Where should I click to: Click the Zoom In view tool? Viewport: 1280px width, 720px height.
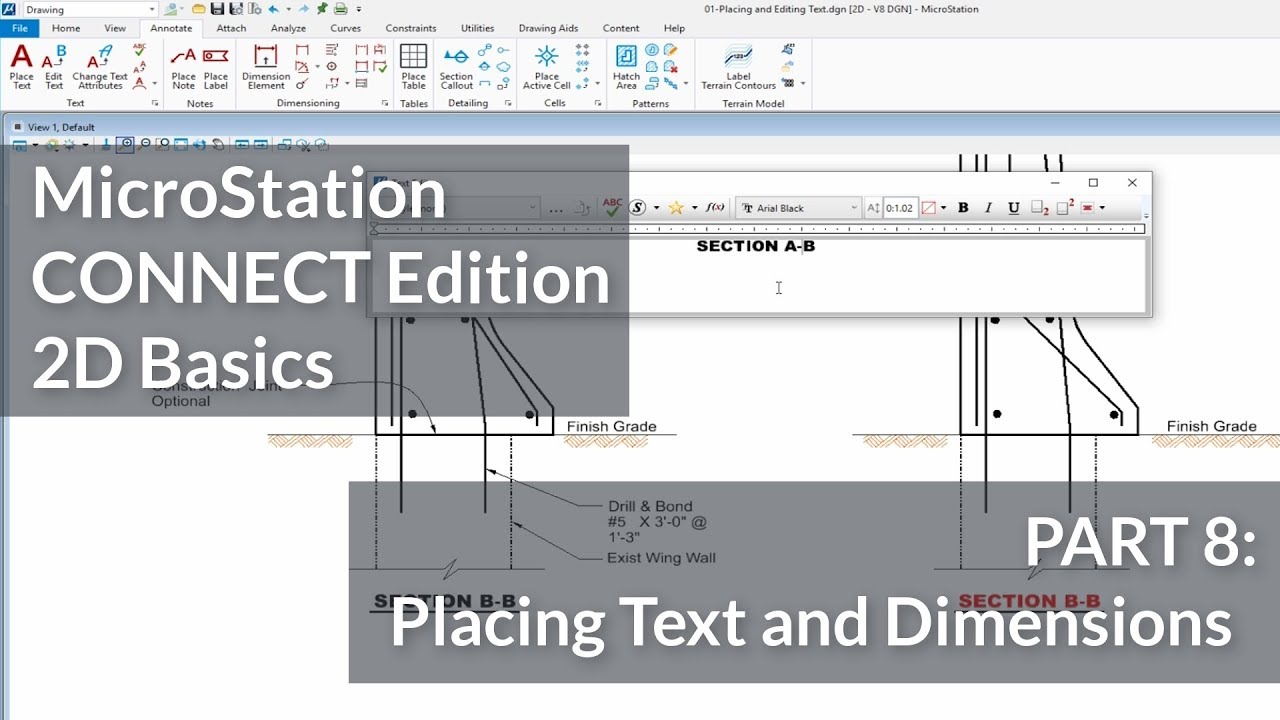click(125, 145)
